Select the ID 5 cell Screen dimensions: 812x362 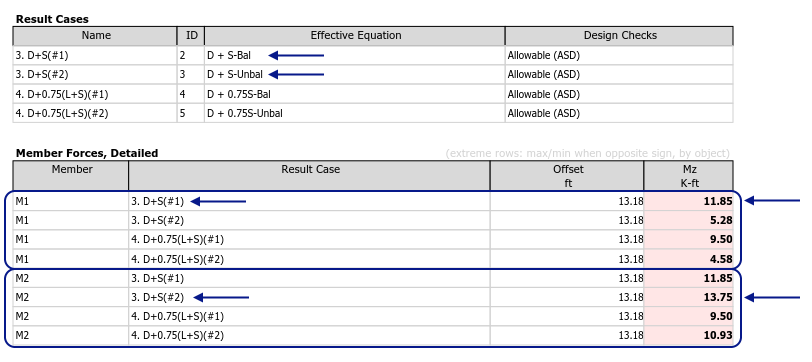191,113
